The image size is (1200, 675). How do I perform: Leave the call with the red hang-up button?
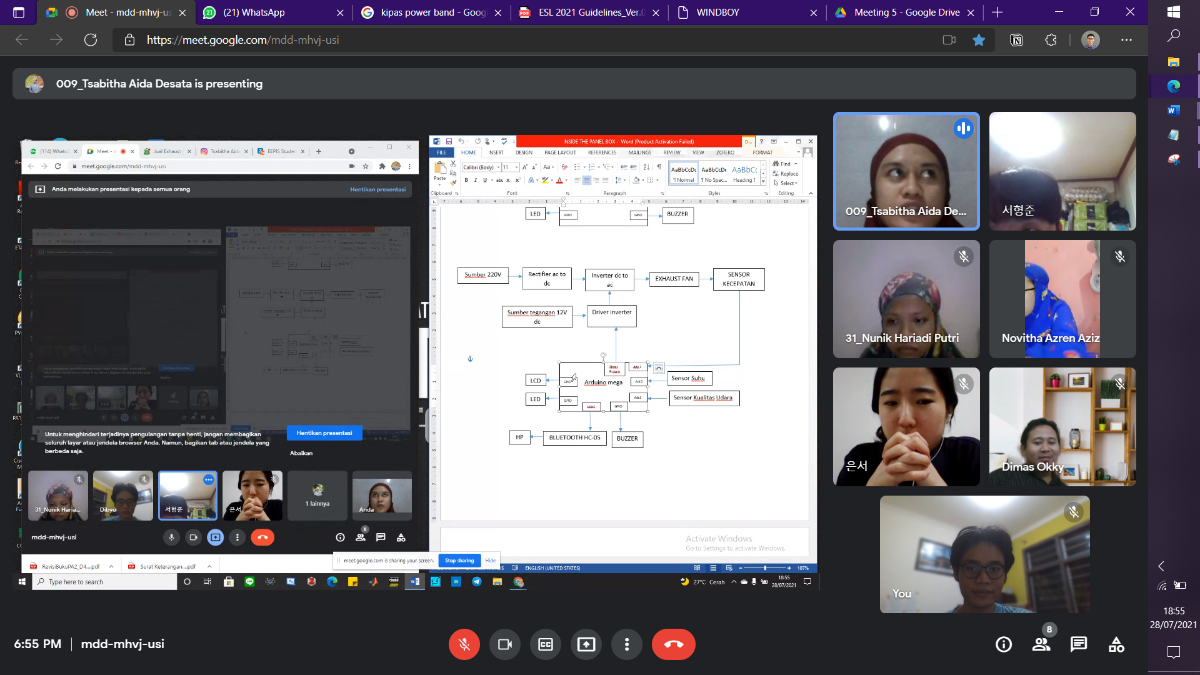pyautogui.click(x=673, y=645)
